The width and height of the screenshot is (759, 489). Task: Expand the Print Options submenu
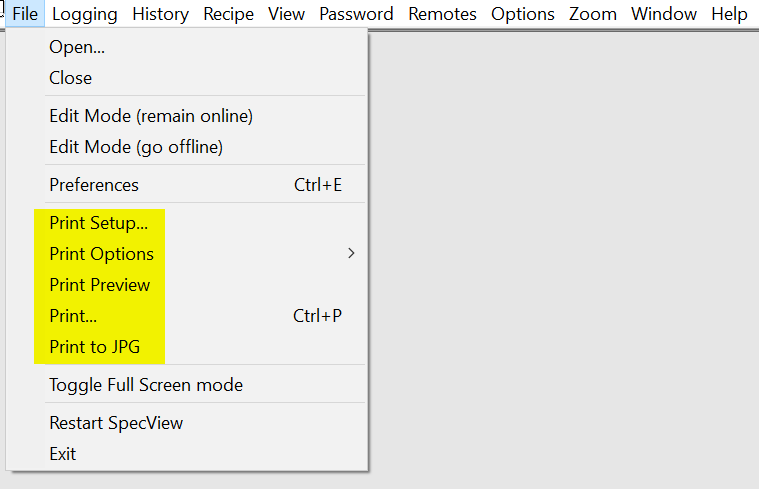[101, 254]
